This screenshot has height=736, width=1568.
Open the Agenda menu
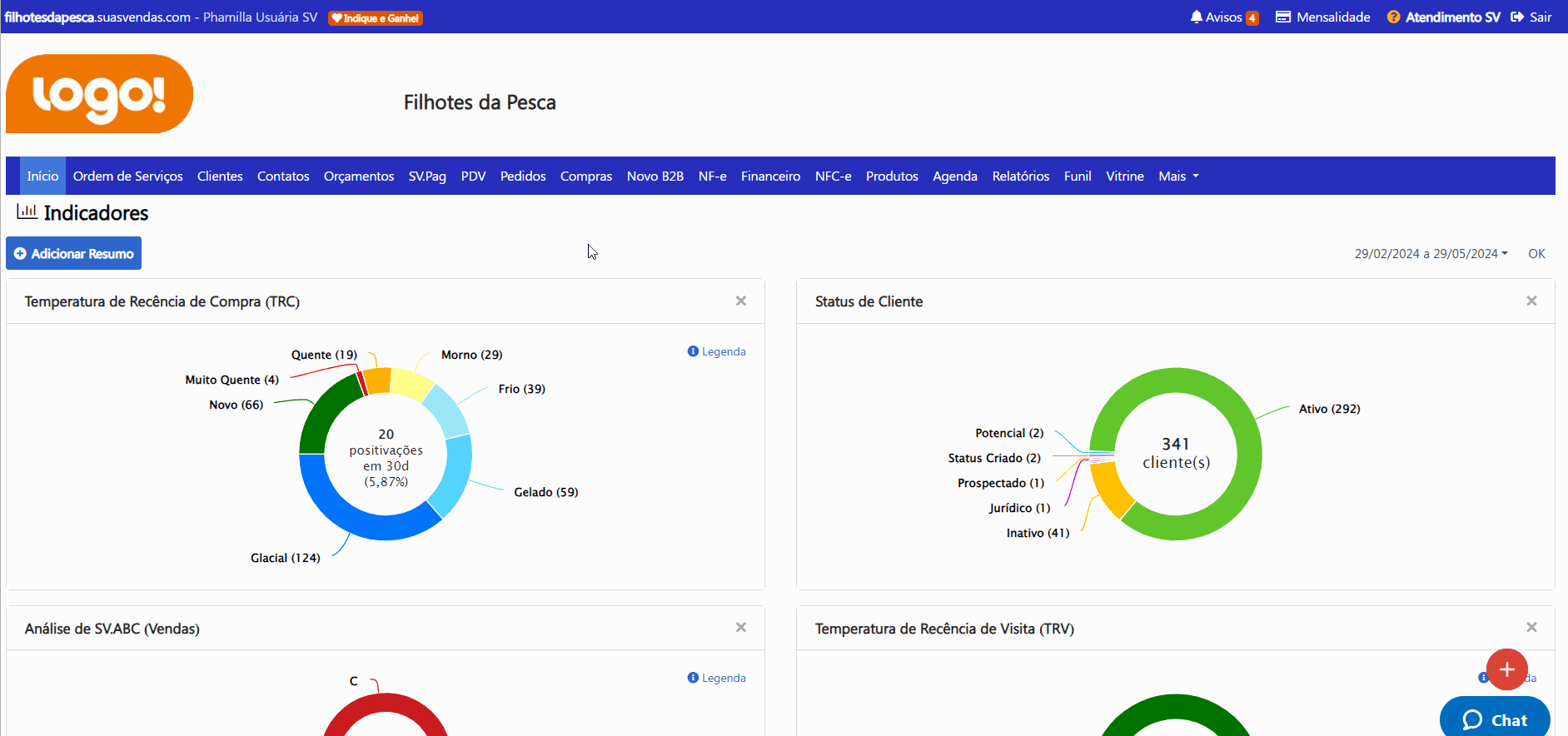tap(955, 176)
